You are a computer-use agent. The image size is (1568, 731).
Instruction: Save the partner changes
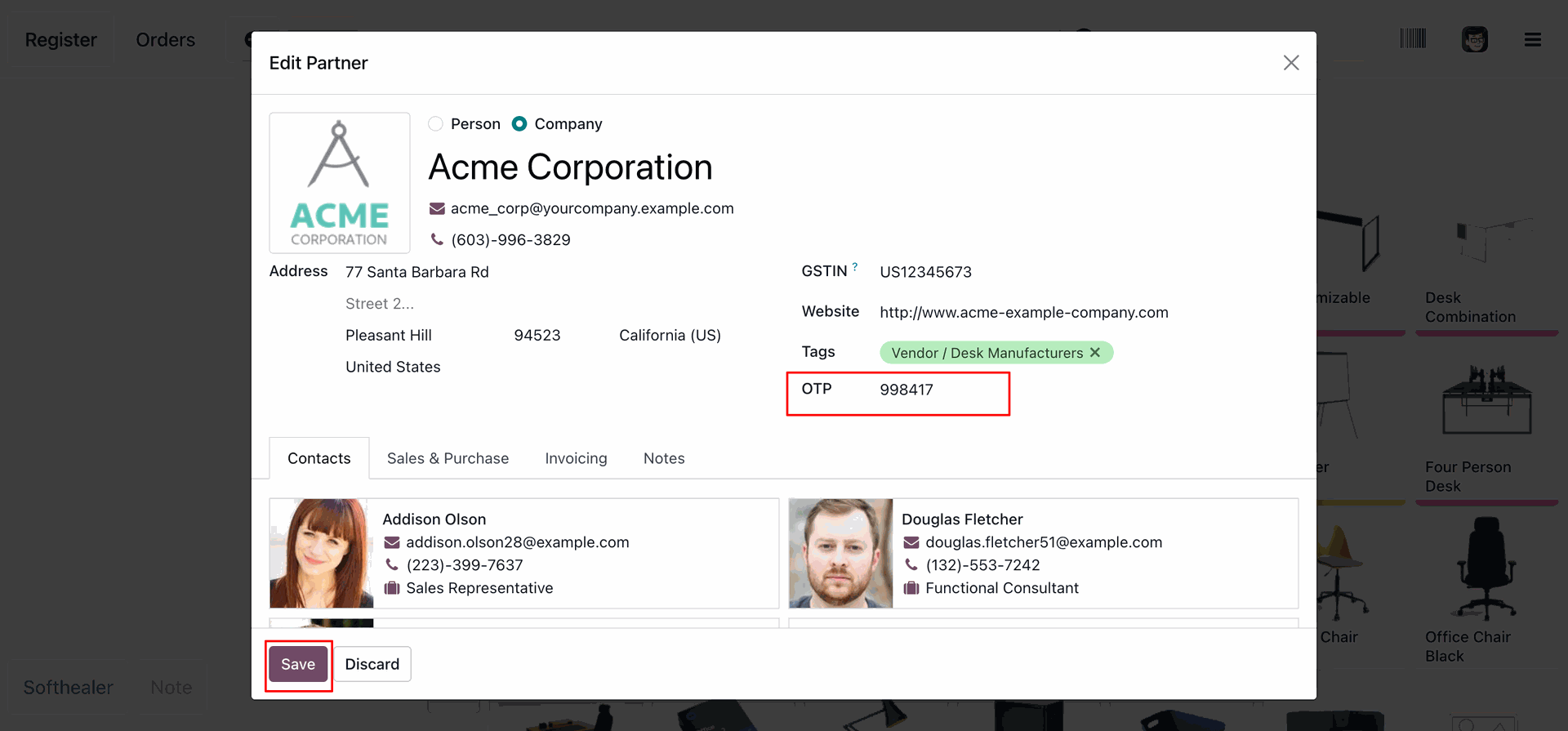(298, 665)
